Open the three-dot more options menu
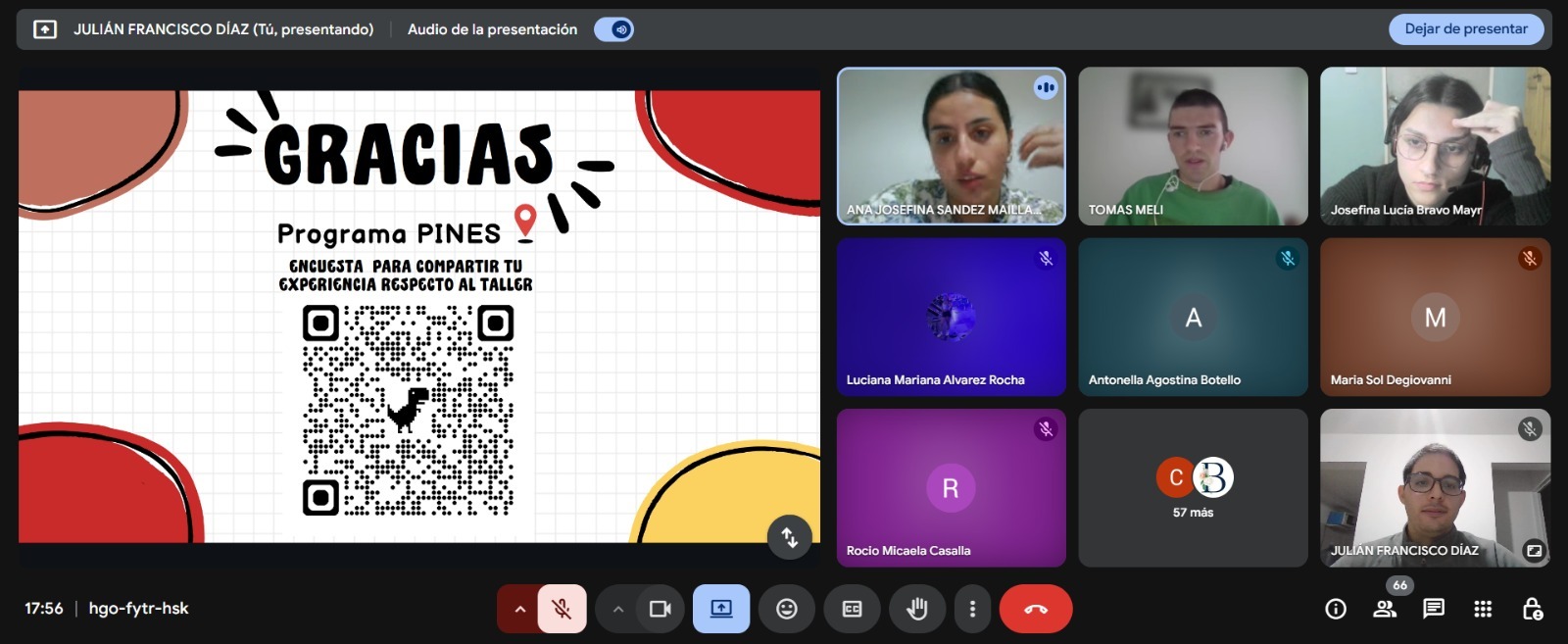This screenshot has width=1568, height=644. 972,609
